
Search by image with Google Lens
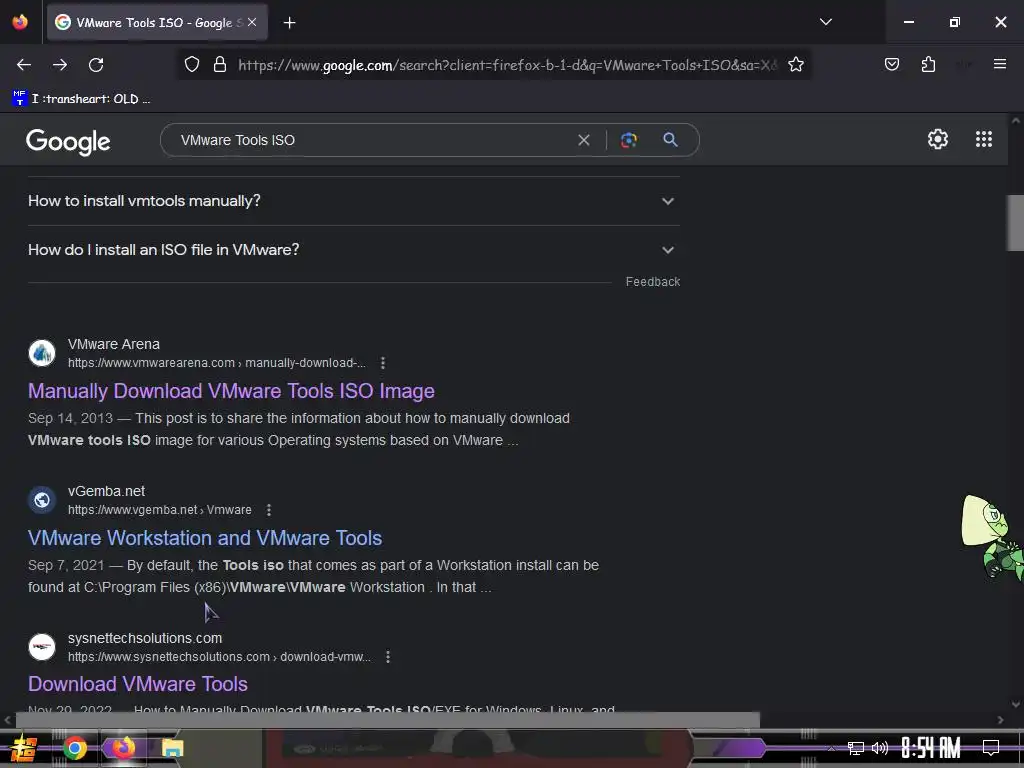[628, 140]
